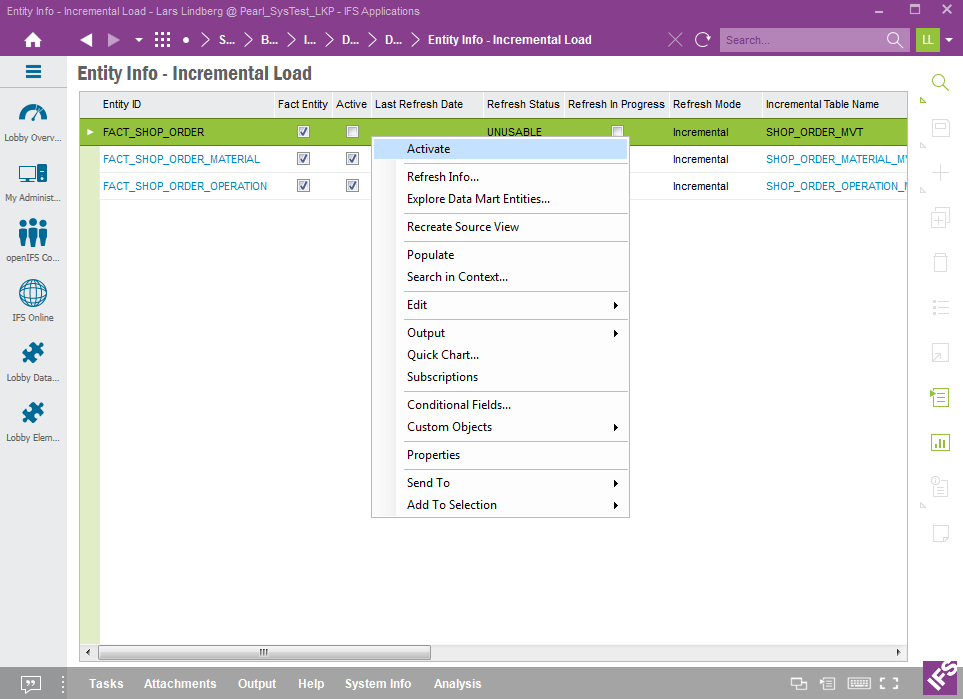Click System Info in the bottom bar
The height and width of the screenshot is (699, 963).
point(378,684)
